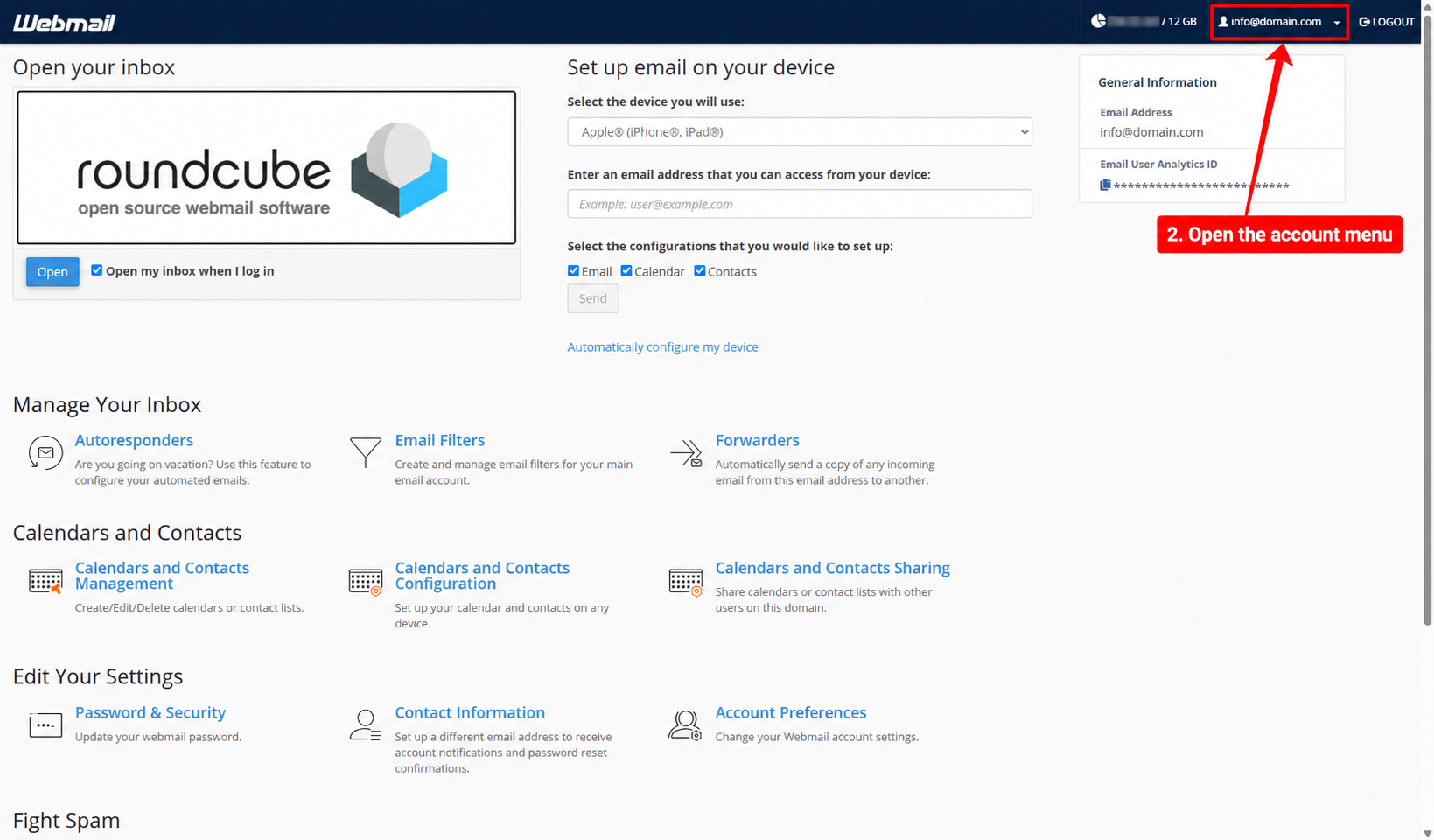Click the Forwarders arrow icon
This screenshot has height=840, width=1434.
[x=686, y=453]
